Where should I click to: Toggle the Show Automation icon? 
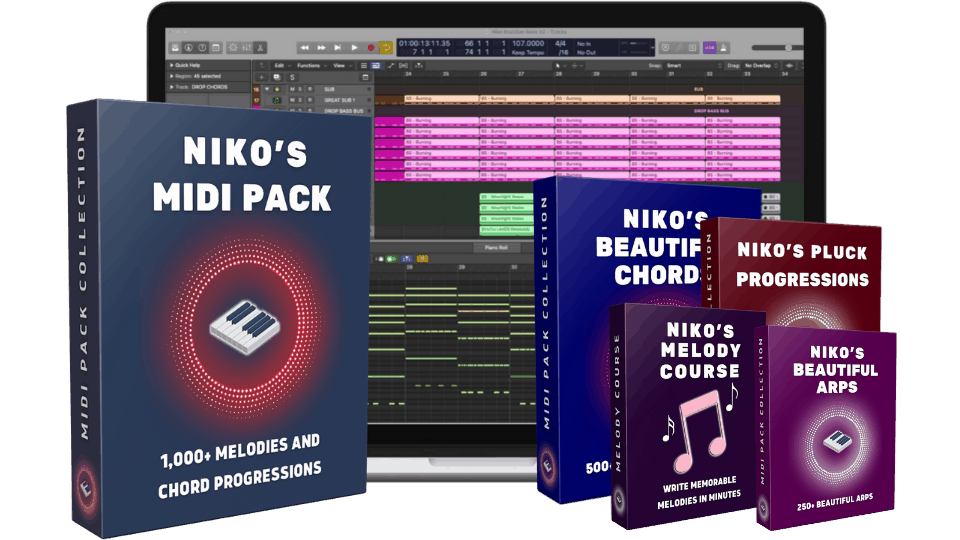point(391,66)
